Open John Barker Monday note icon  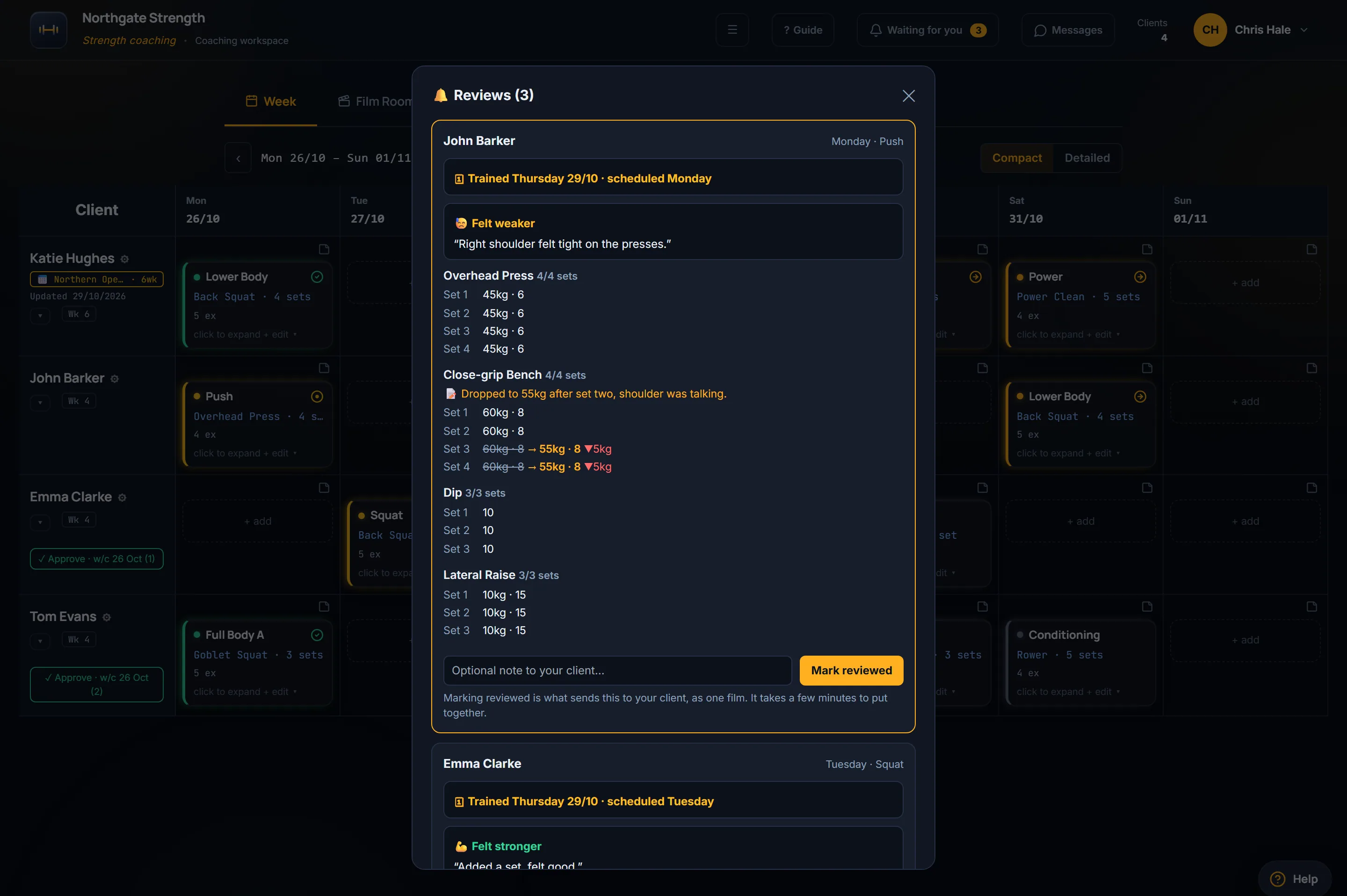(324, 368)
